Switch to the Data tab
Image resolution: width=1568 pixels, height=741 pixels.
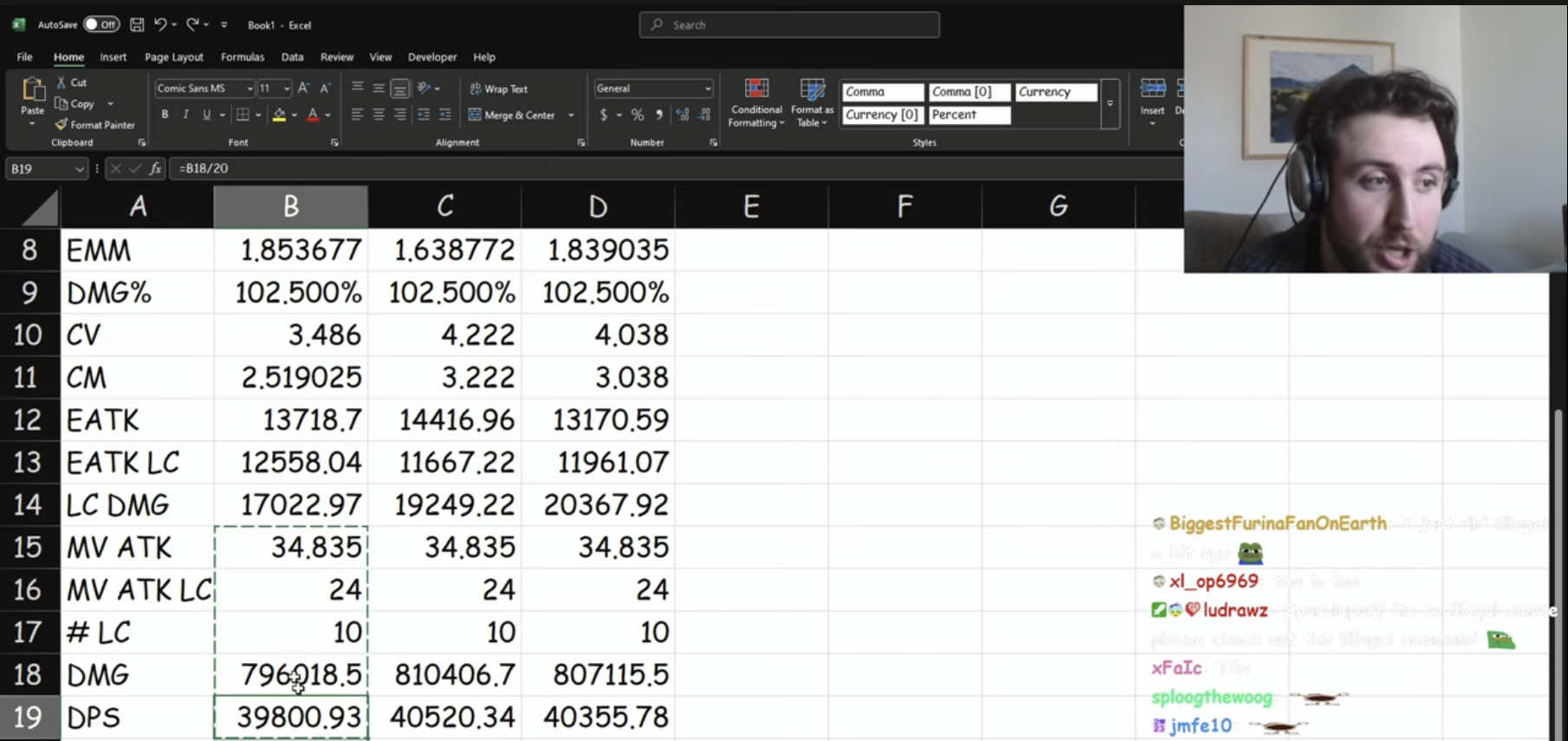point(292,57)
